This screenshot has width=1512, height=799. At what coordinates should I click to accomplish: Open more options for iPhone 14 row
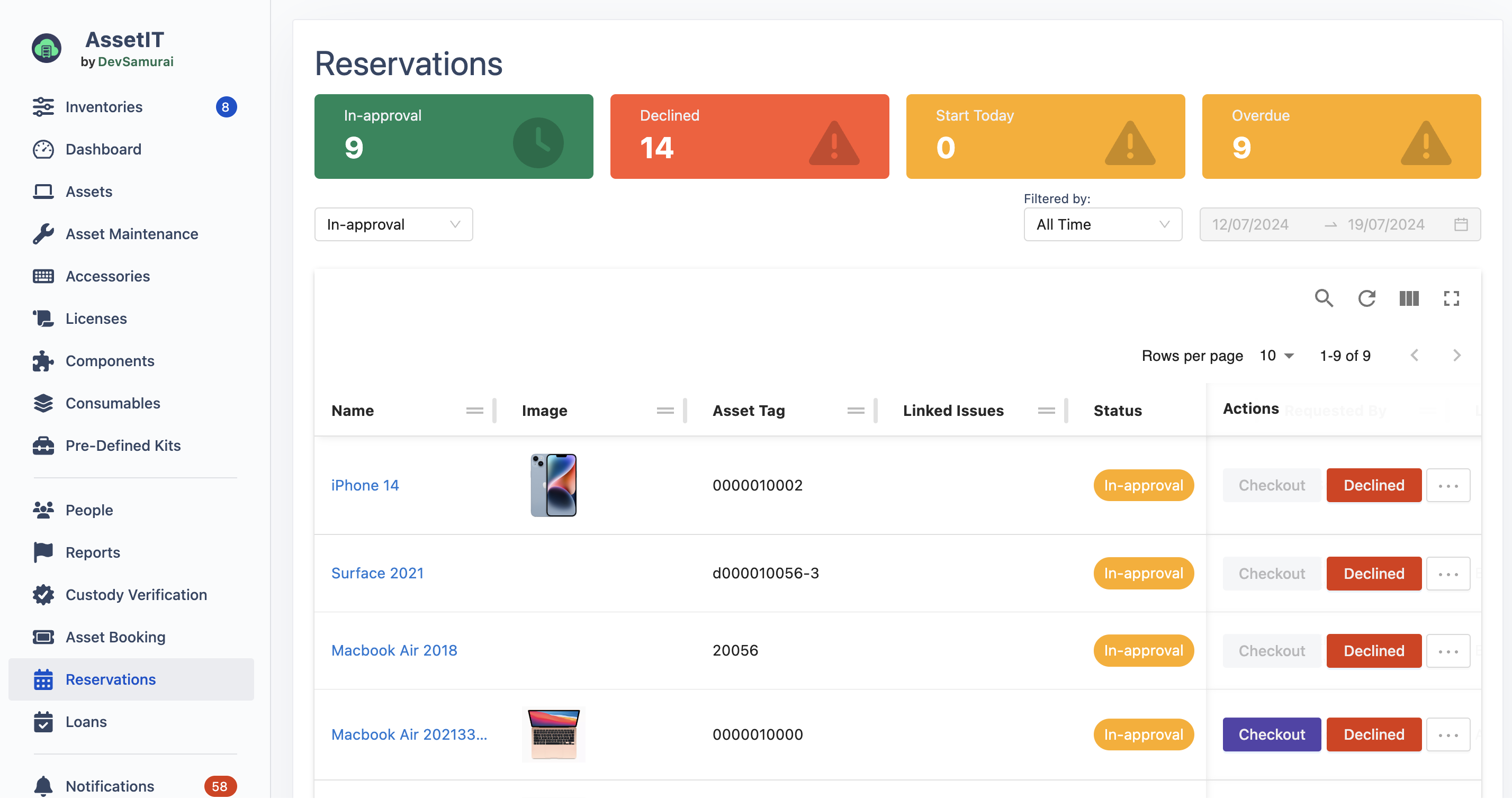[x=1447, y=485]
